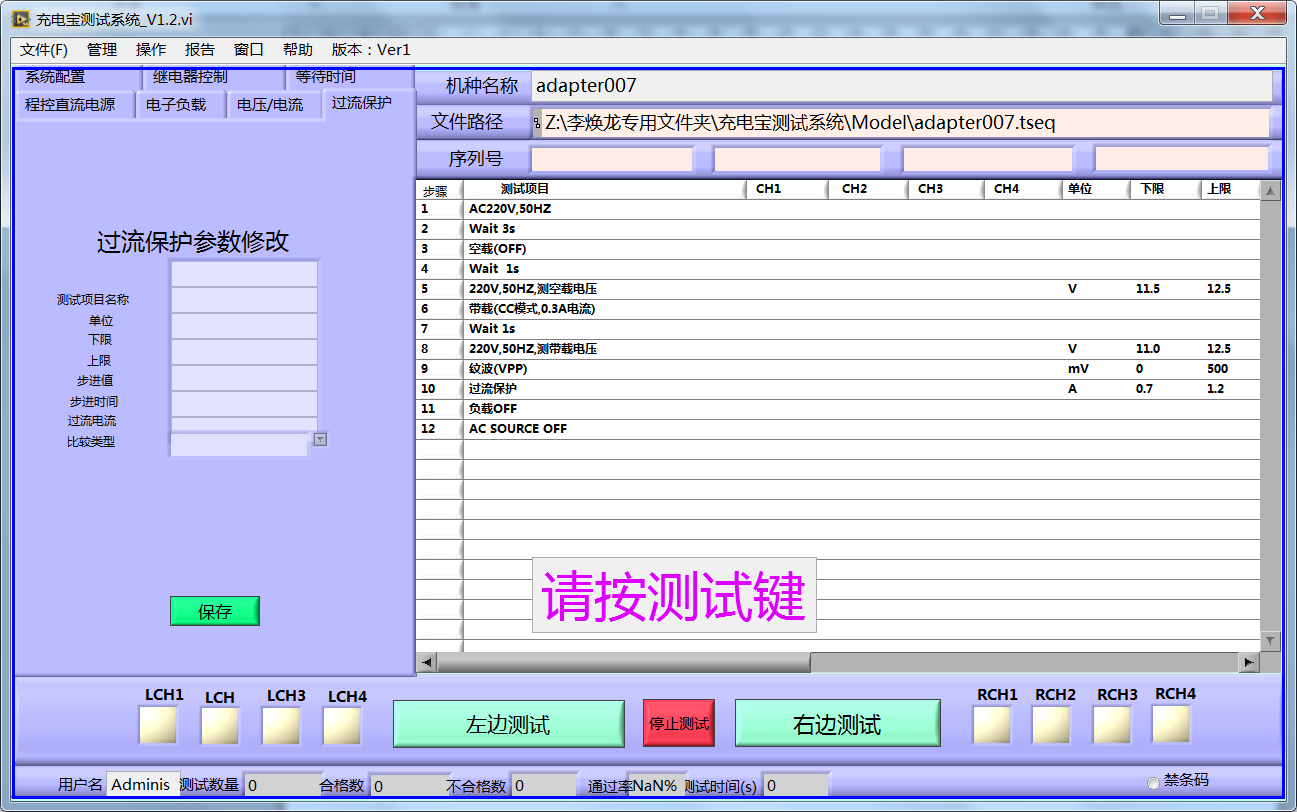Toggle the LCH indicator box
Screen dimensions: 1297x812
coord(220,726)
